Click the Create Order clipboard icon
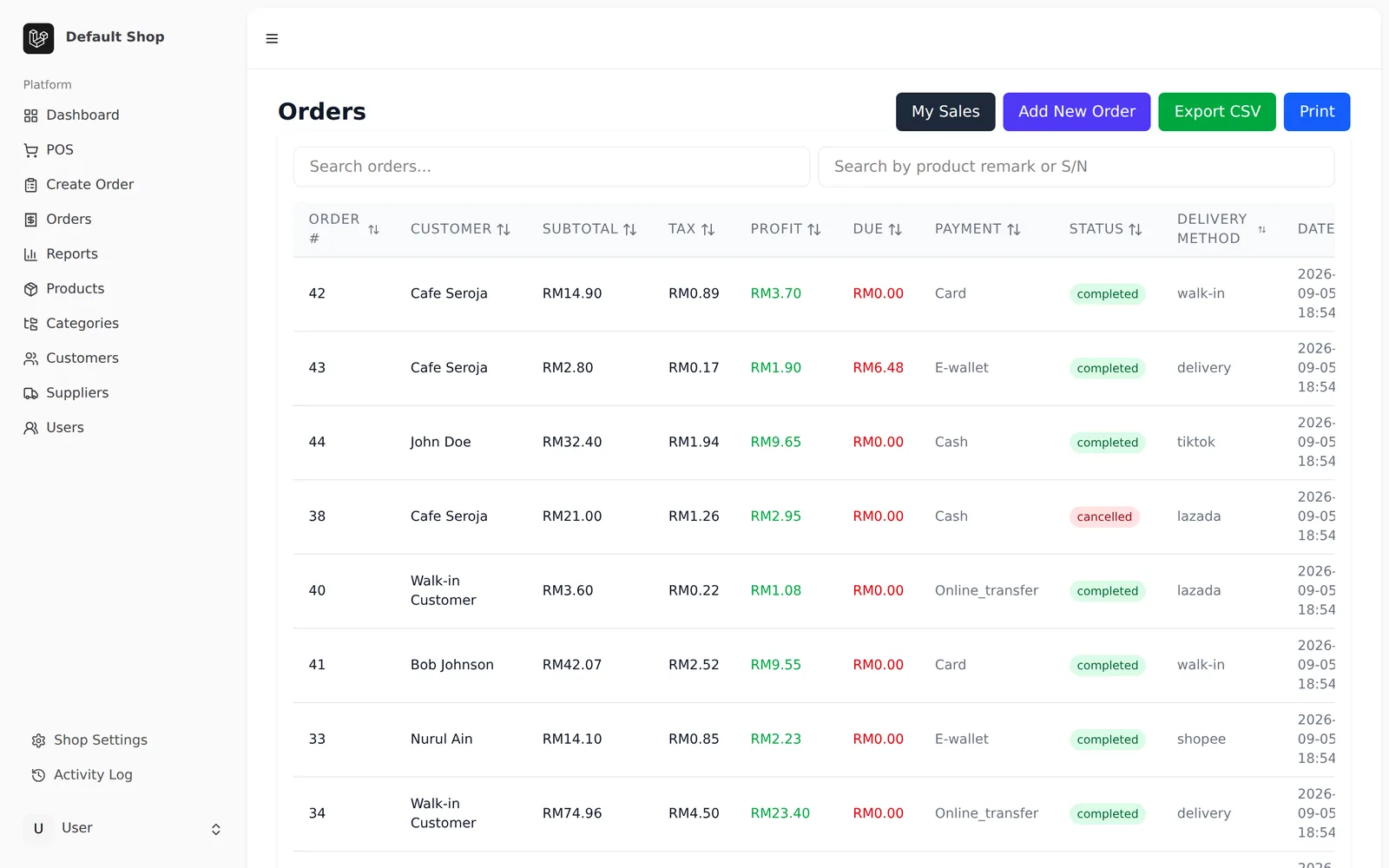The height and width of the screenshot is (868, 1389). (x=31, y=185)
